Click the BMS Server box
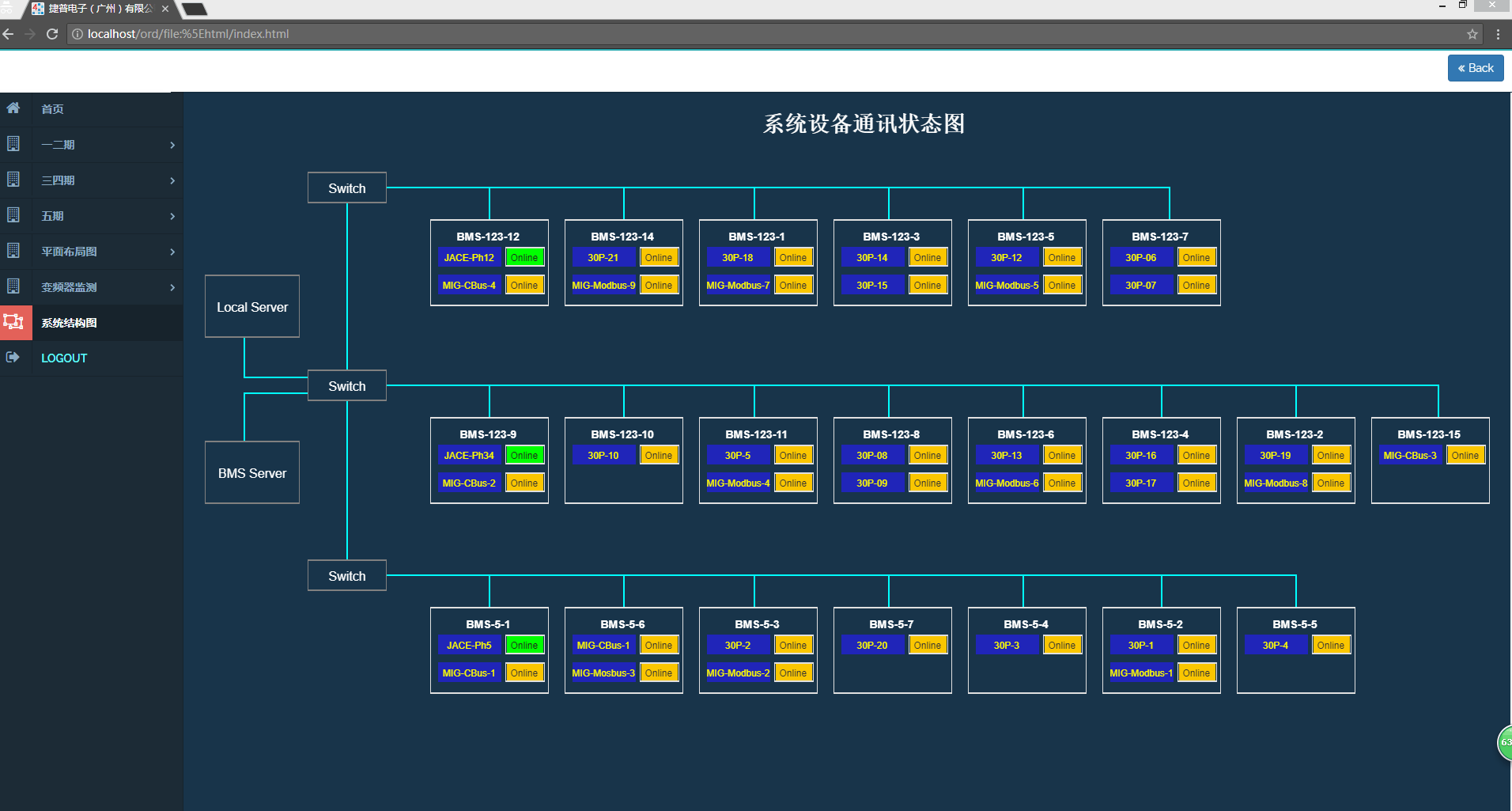 (252, 472)
